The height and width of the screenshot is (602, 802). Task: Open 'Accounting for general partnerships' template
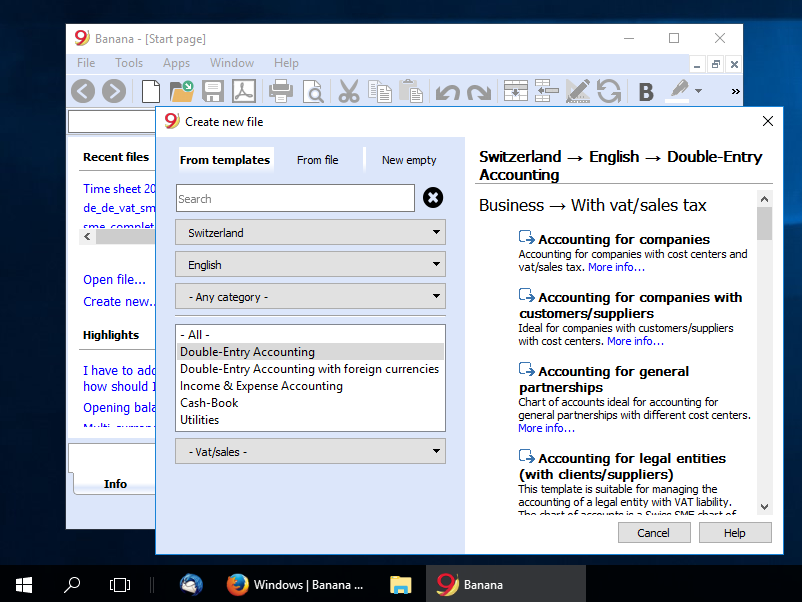604,379
